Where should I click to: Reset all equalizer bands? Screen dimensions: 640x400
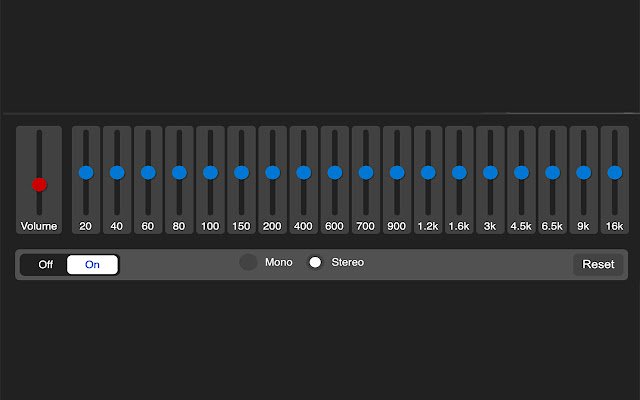pyautogui.click(x=598, y=264)
